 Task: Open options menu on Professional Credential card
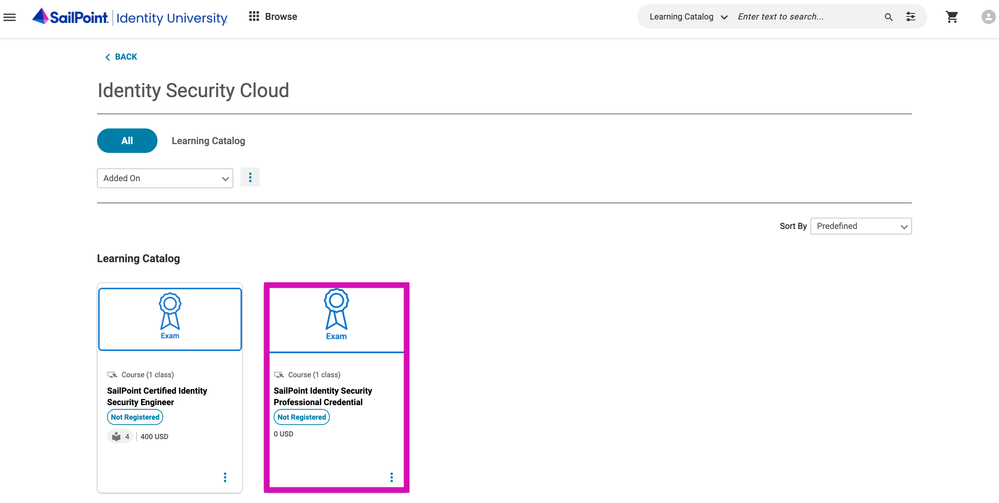coord(391,478)
